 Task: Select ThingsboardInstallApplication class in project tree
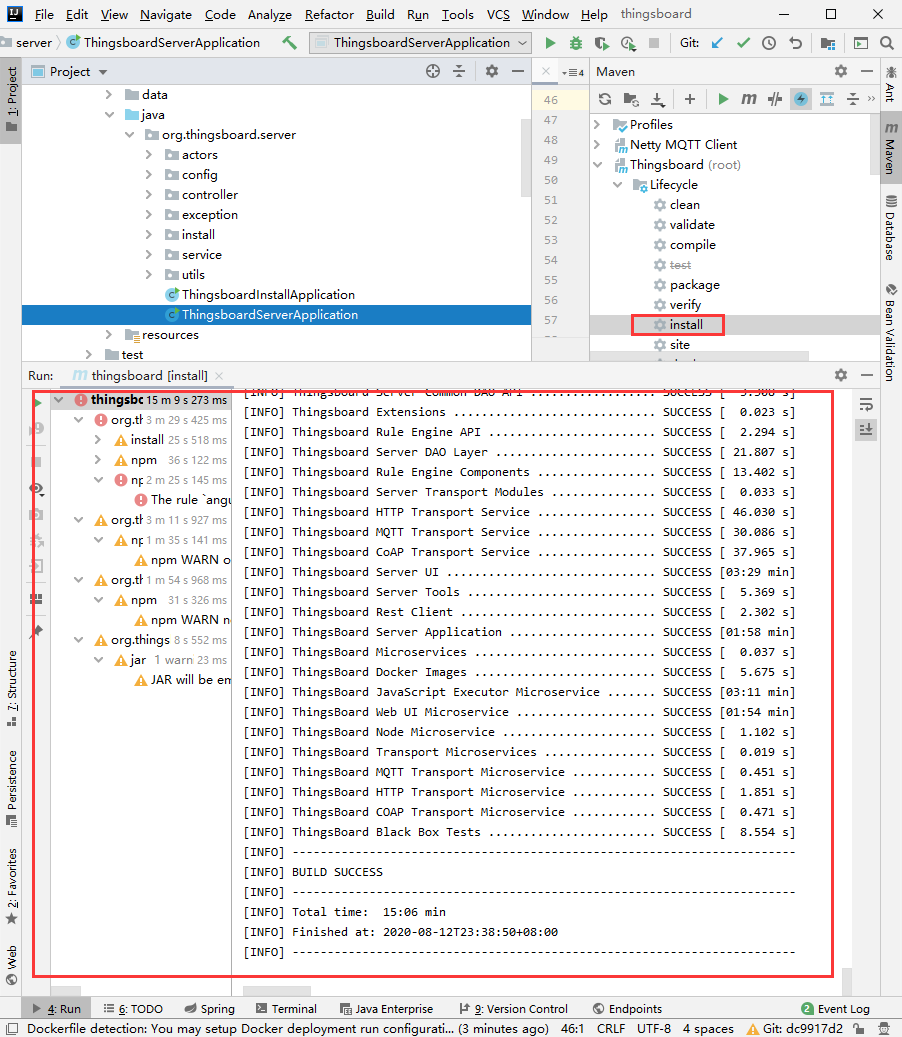[267, 295]
